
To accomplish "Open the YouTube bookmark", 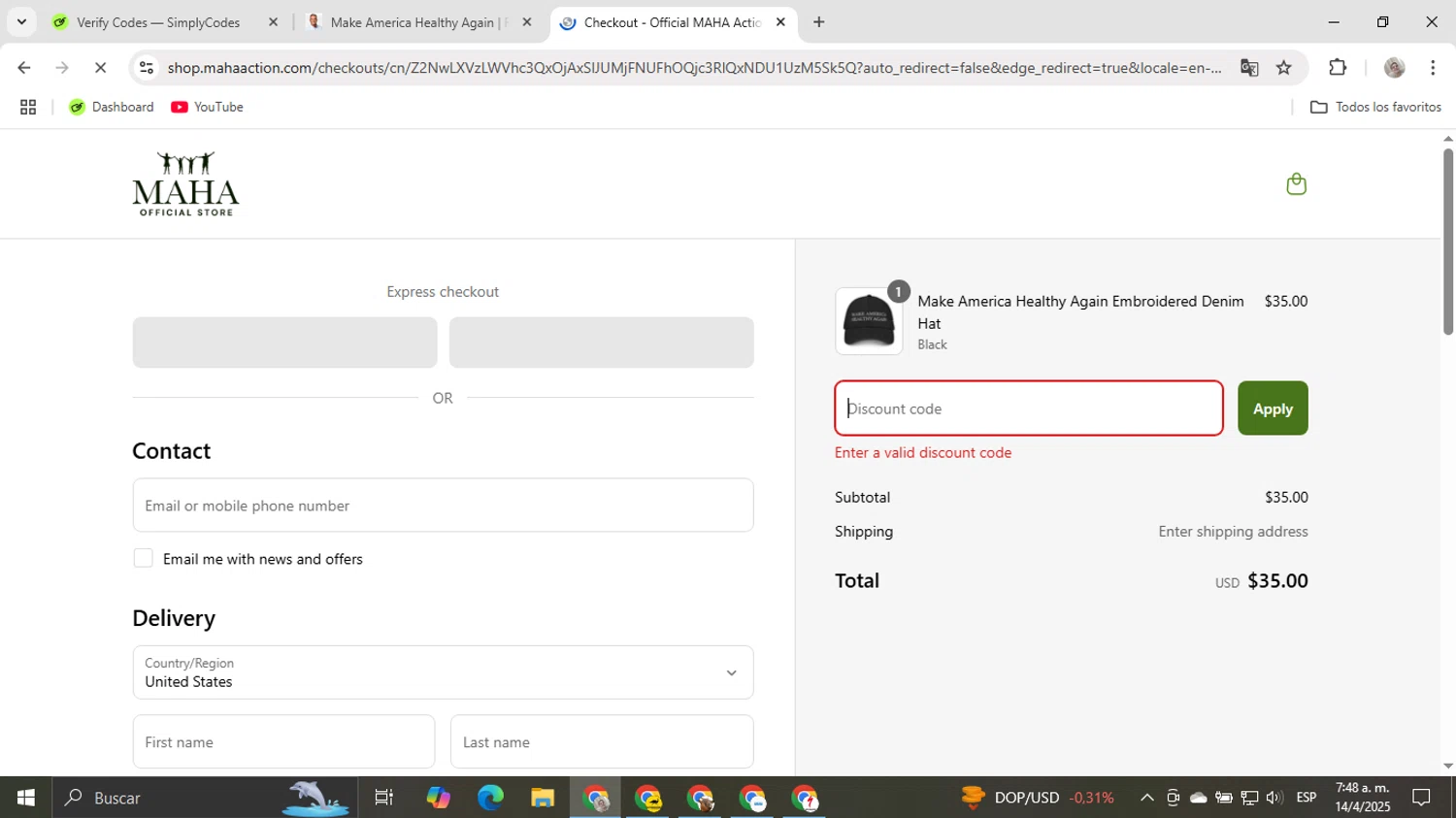I will tap(207, 107).
